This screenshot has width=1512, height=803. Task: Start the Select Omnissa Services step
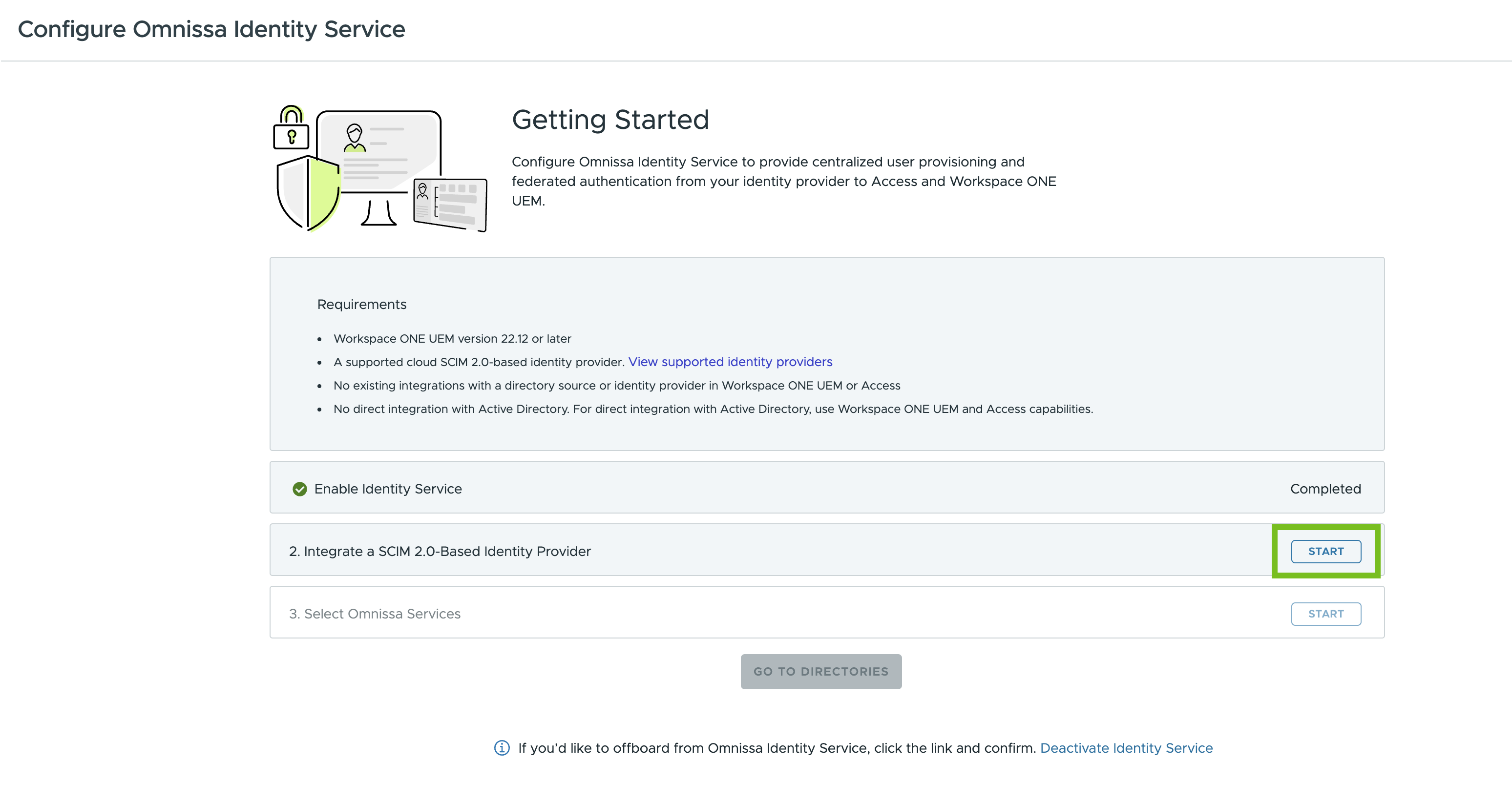[1325, 614]
